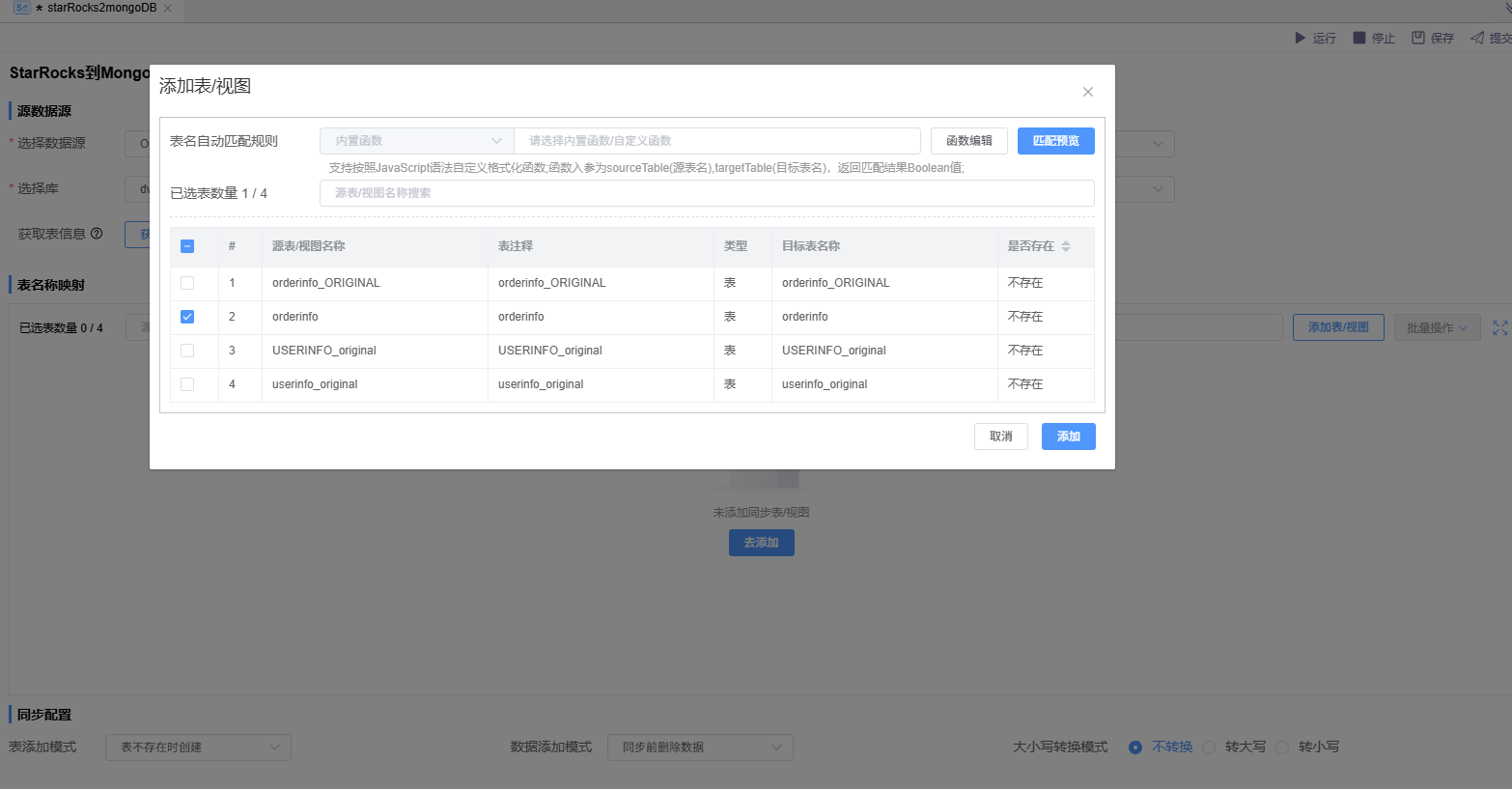Screen dimensions: 1512x789
Task: Select the 转大写 radio option
Action: (x=1209, y=747)
